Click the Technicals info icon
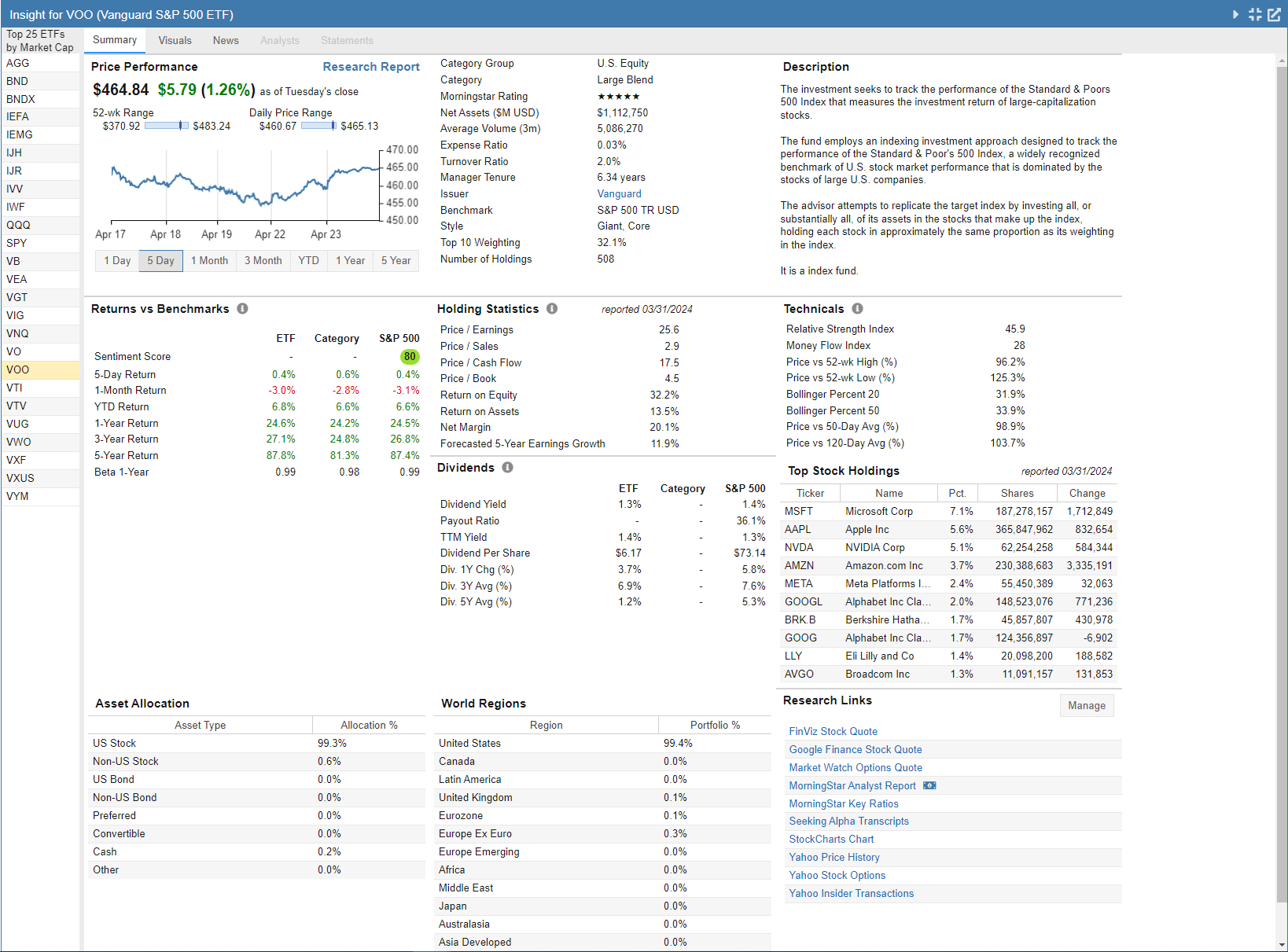The image size is (1288, 952). coord(857,309)
